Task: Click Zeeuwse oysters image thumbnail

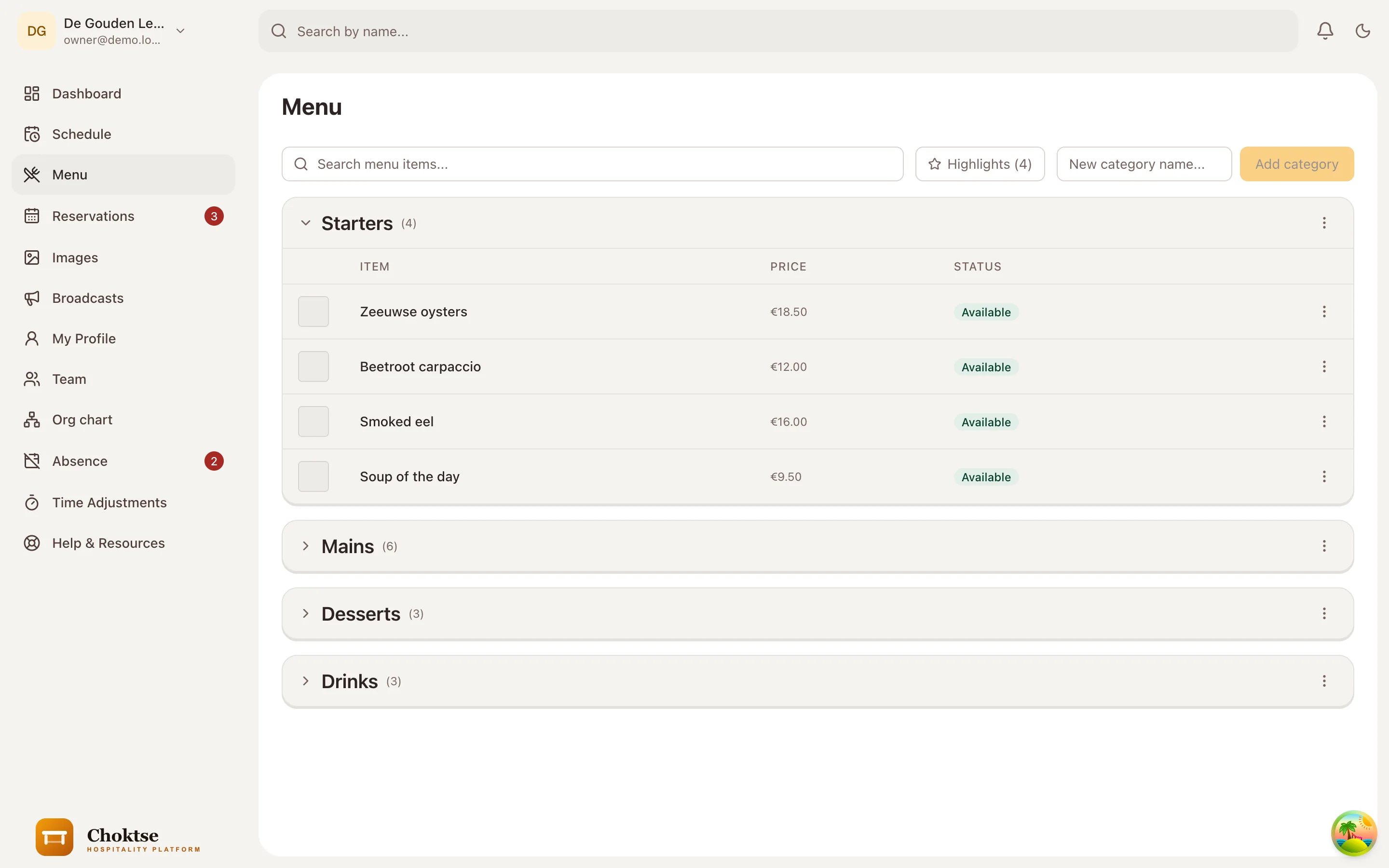Action: tap(313, 312)
